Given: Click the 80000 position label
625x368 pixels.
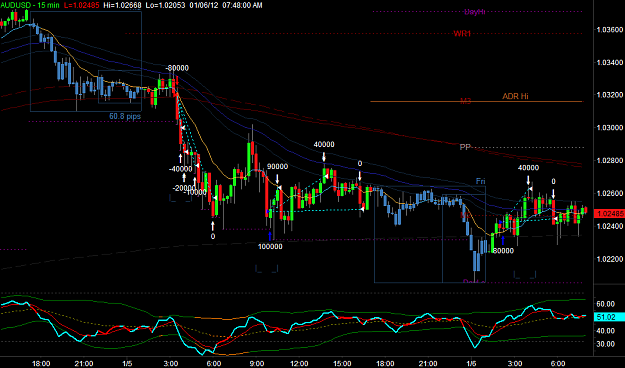Looking at the screenshot, I should coord(503,251).
